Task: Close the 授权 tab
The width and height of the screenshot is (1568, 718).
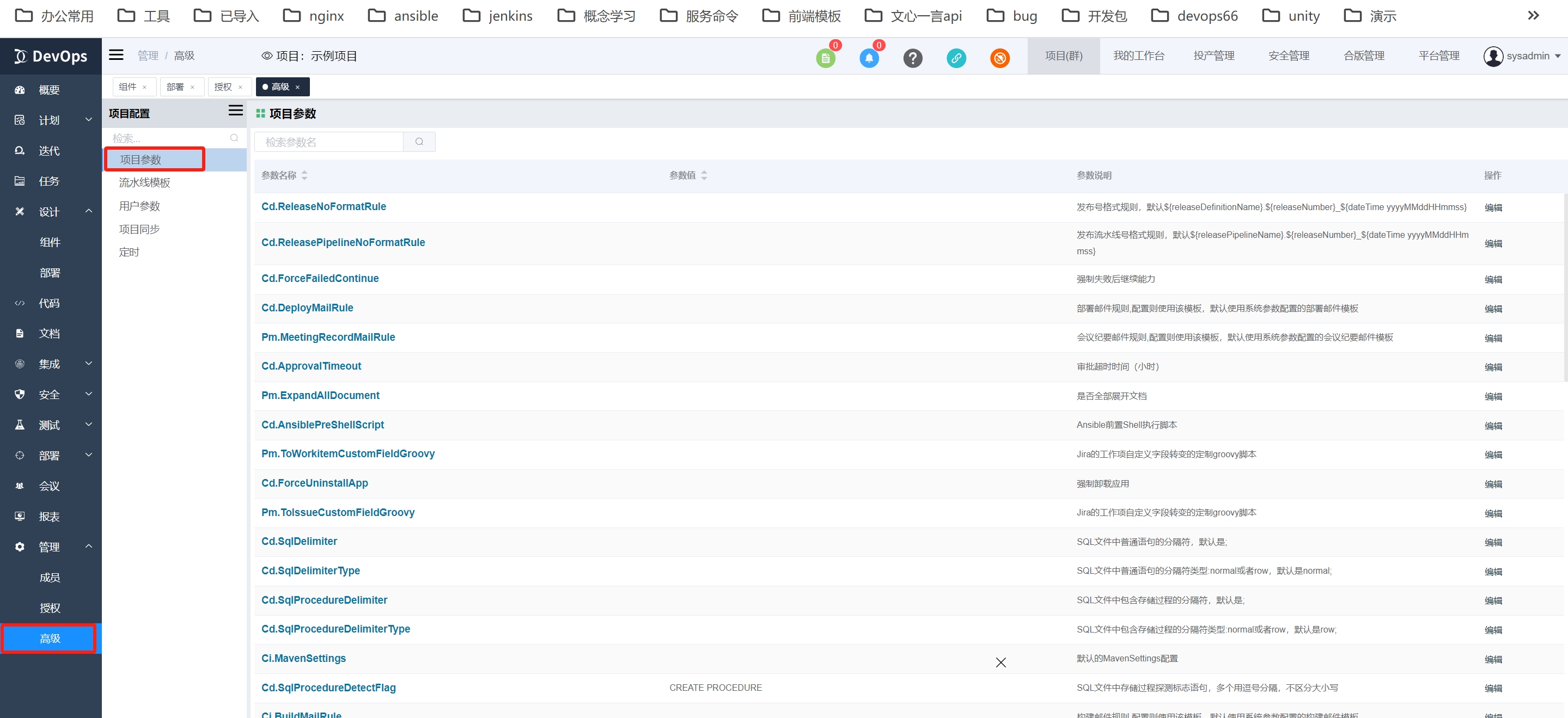Action: point(240,87)
